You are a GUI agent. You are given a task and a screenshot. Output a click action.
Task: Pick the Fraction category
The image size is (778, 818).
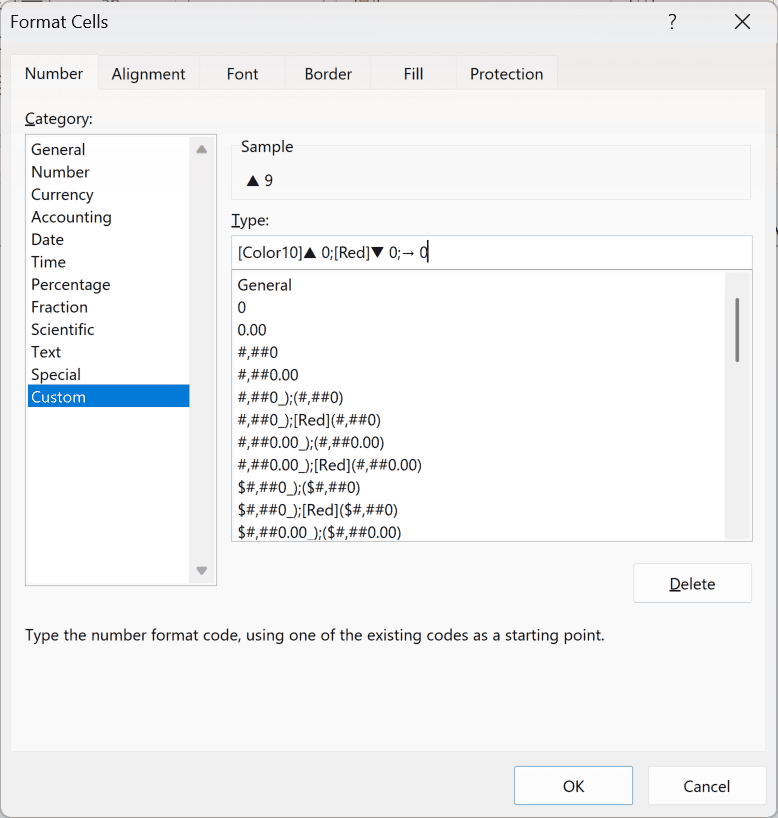tap(109, 307)
